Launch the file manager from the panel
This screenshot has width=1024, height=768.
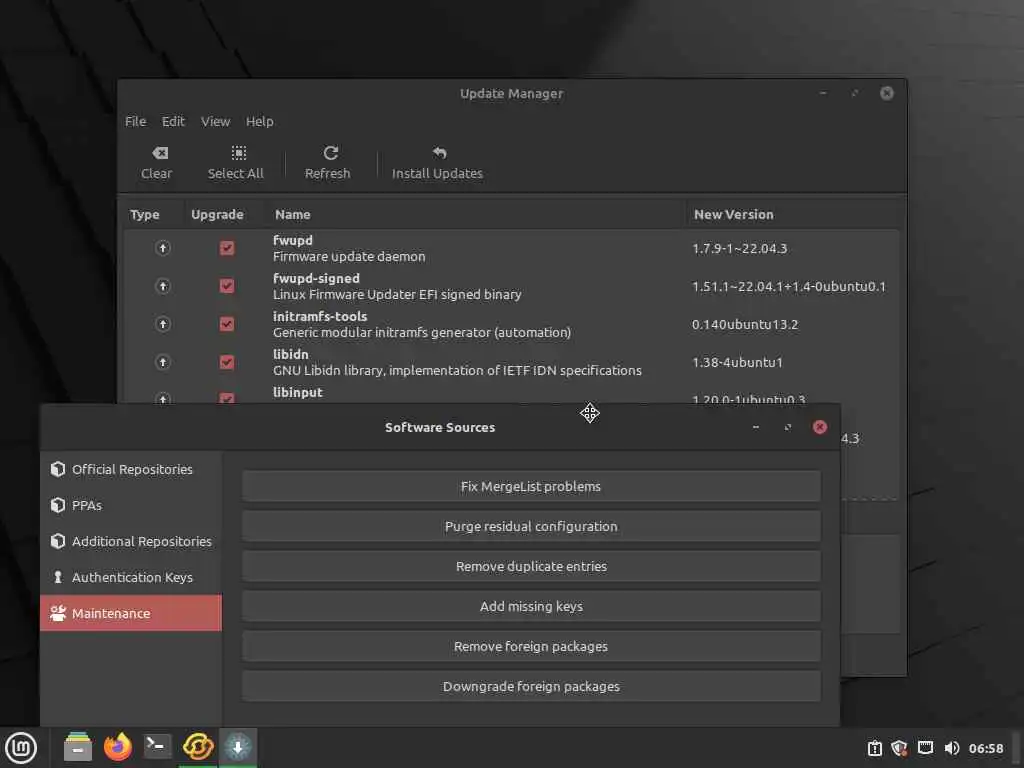[78, 746]
